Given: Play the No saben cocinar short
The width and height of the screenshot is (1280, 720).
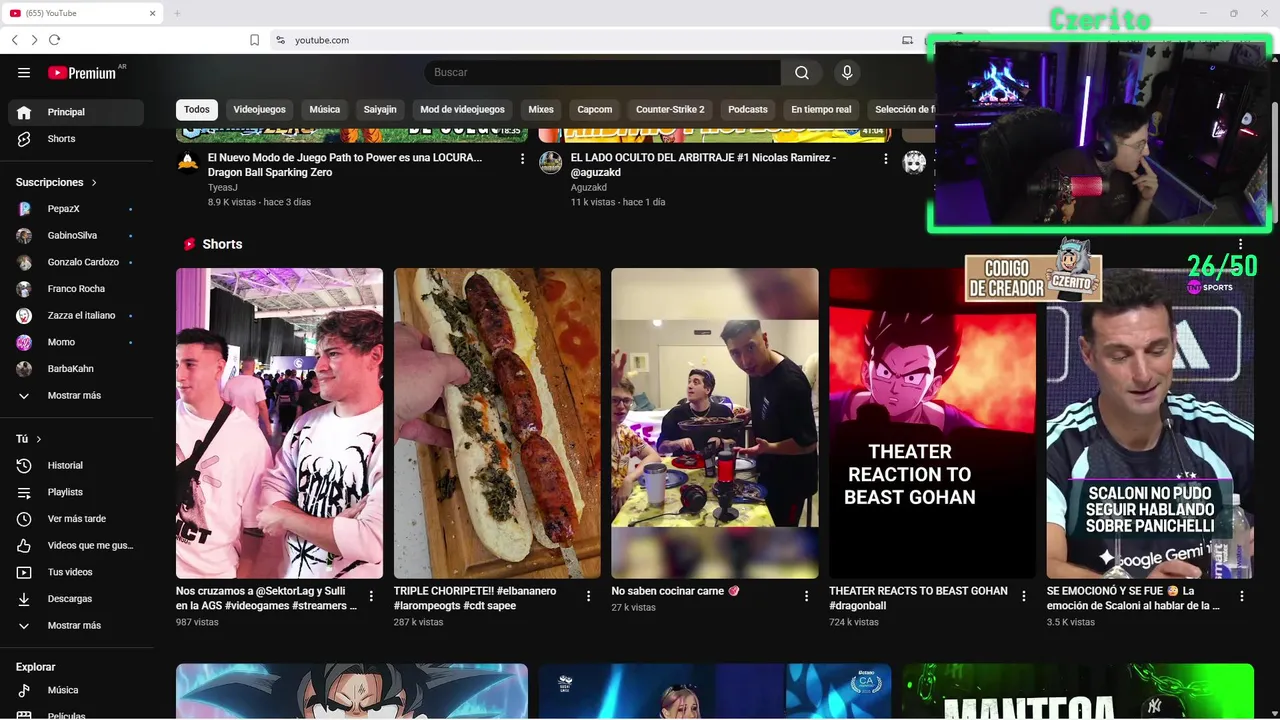Looking at the screenshot, I should pyautogui.click(x=715, y=423).
